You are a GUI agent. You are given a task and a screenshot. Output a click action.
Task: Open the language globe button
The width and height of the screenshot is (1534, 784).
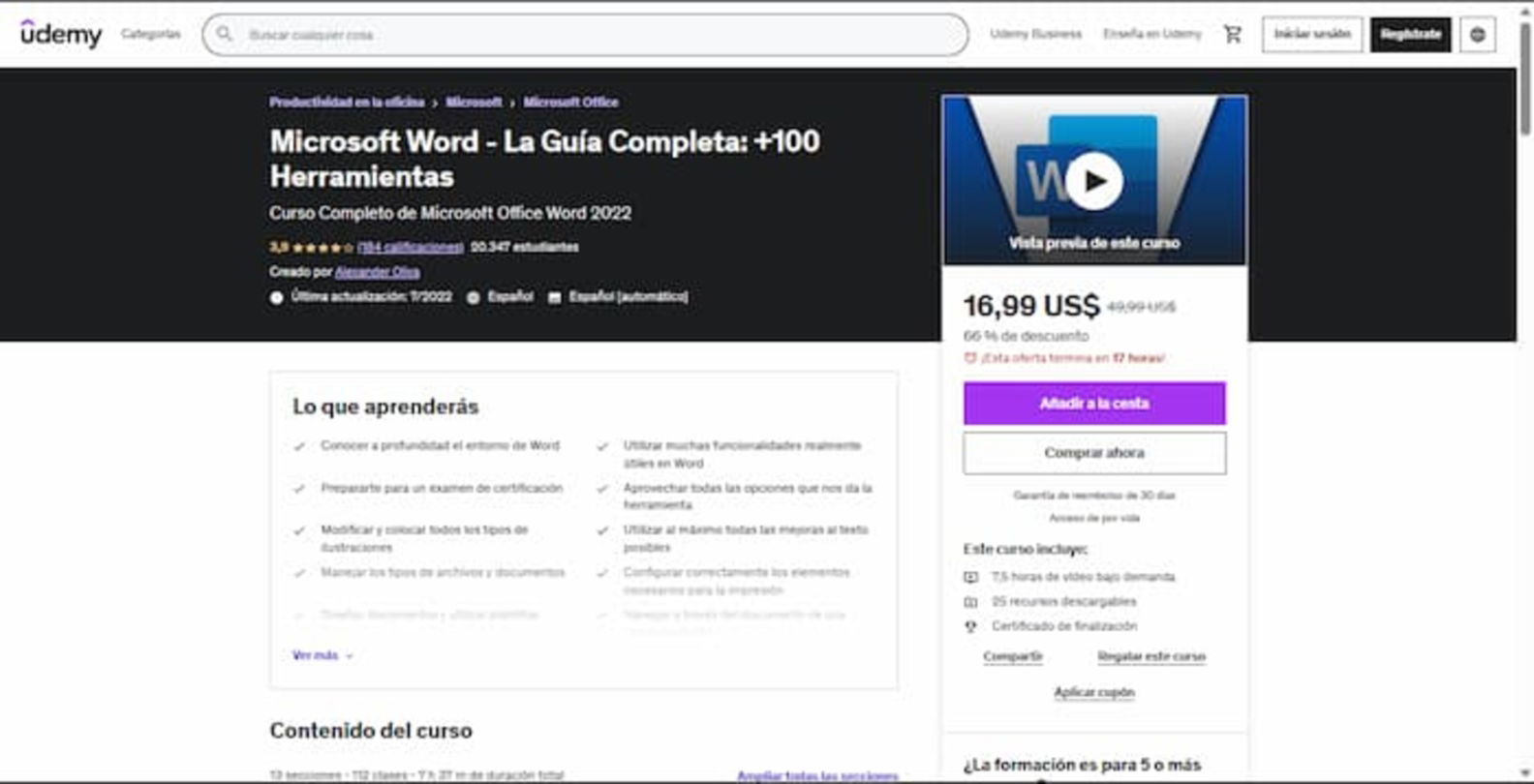(1478, 34)
